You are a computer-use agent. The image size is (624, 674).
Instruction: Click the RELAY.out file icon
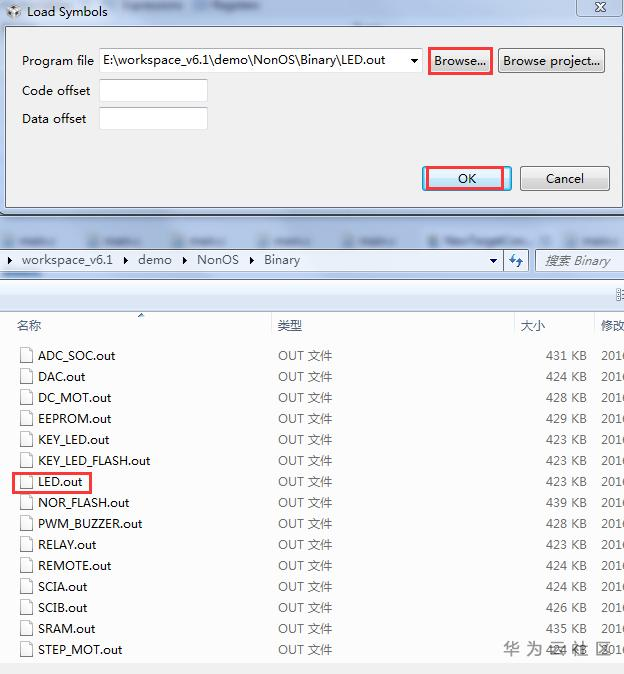click(x=26, y=545)
